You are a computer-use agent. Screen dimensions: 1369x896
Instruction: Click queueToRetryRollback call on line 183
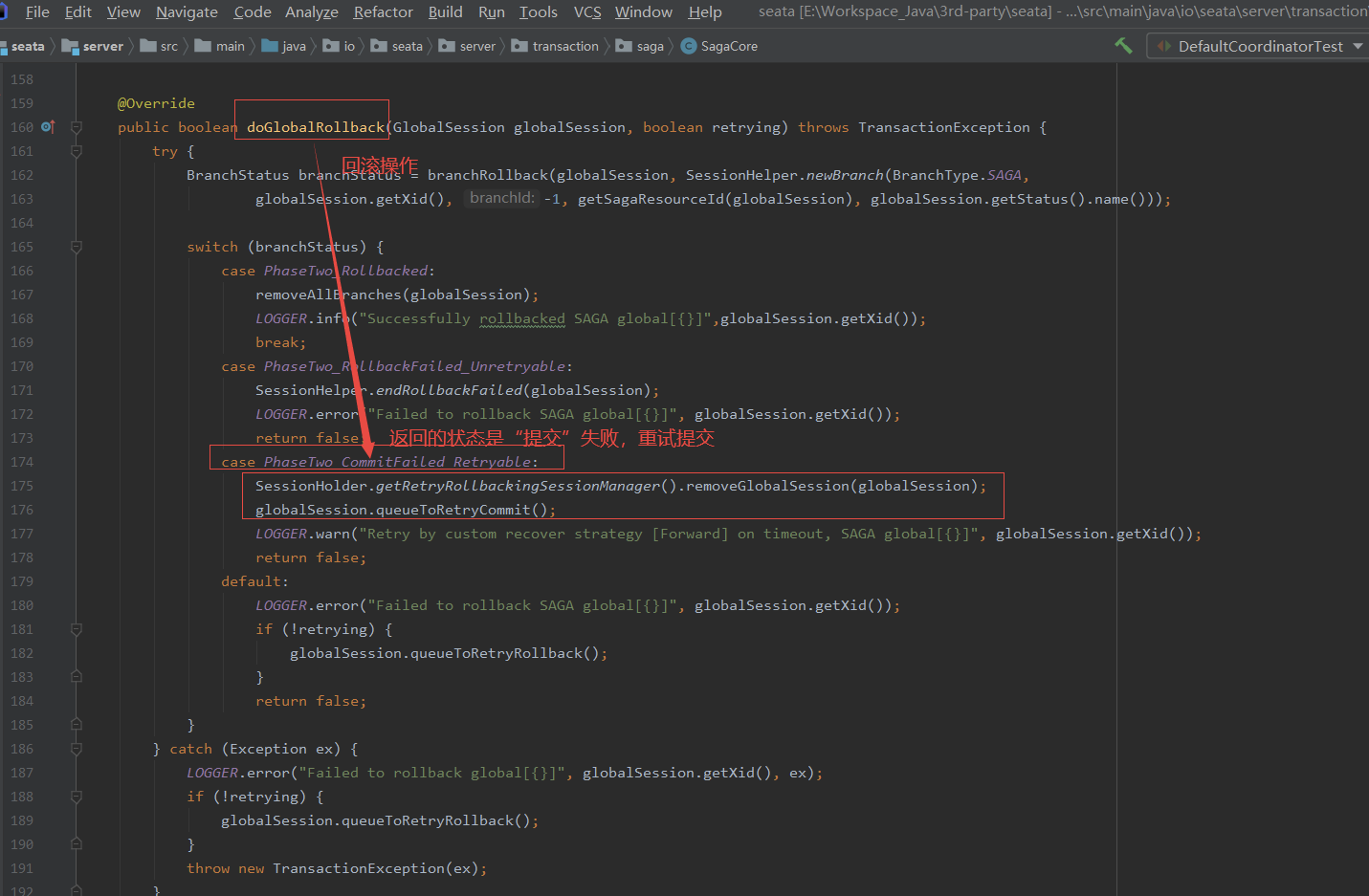coord(497,653)
